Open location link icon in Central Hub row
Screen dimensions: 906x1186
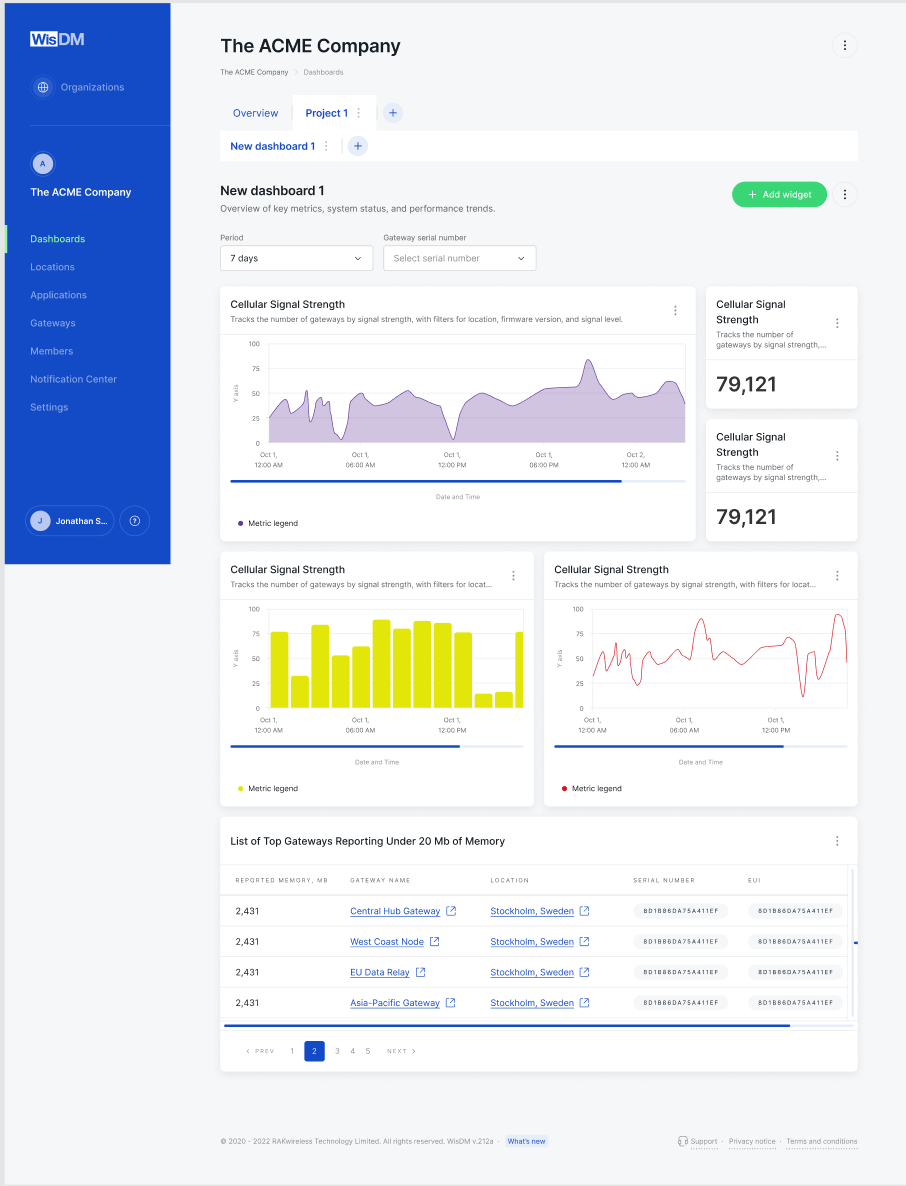click(x=585, y=911)
